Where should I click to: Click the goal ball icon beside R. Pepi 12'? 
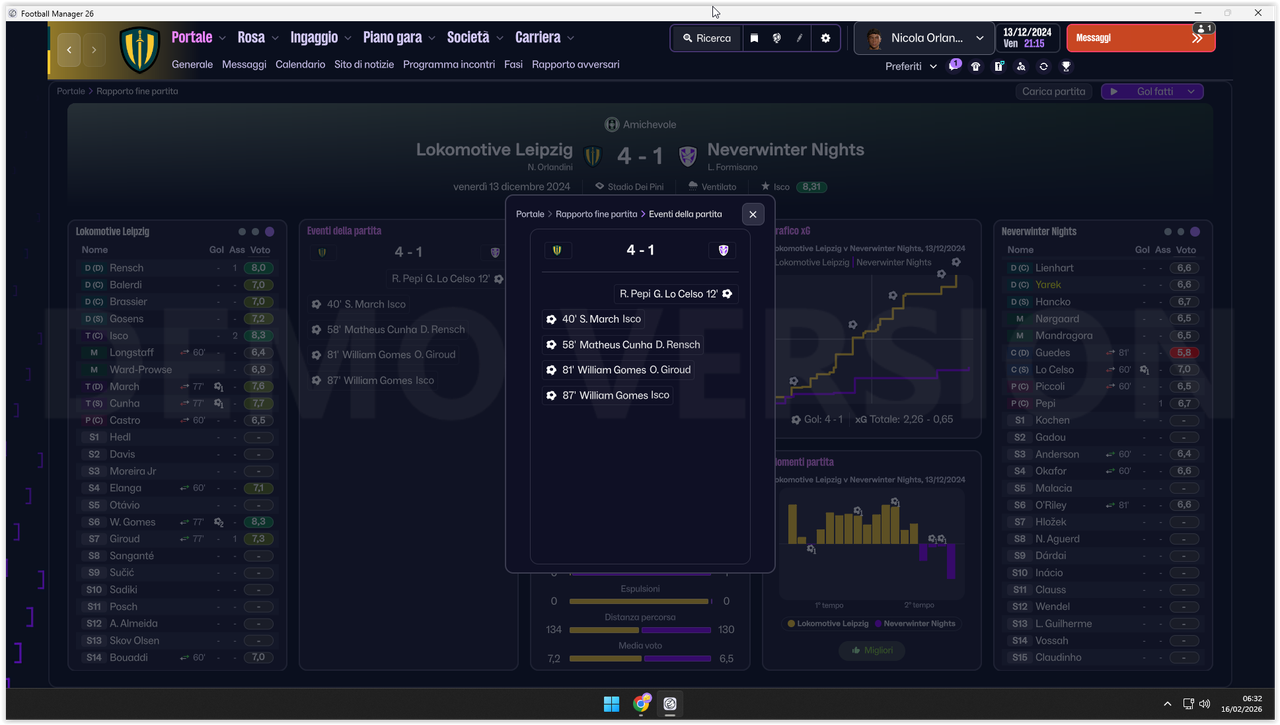[x=727, y=294]
